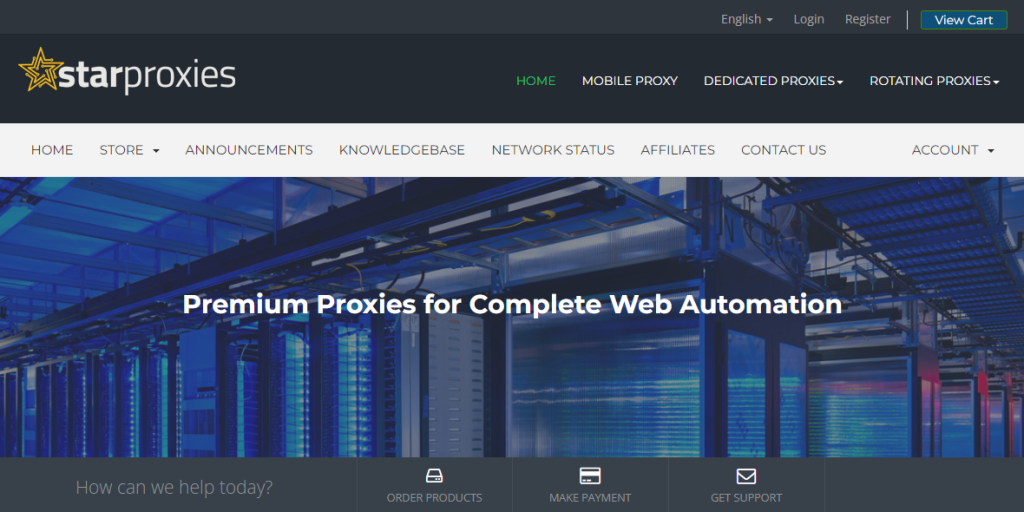Open the English language dropdown
The image size is (1024, 512).
pyautogui.click(x=746, y=19)
